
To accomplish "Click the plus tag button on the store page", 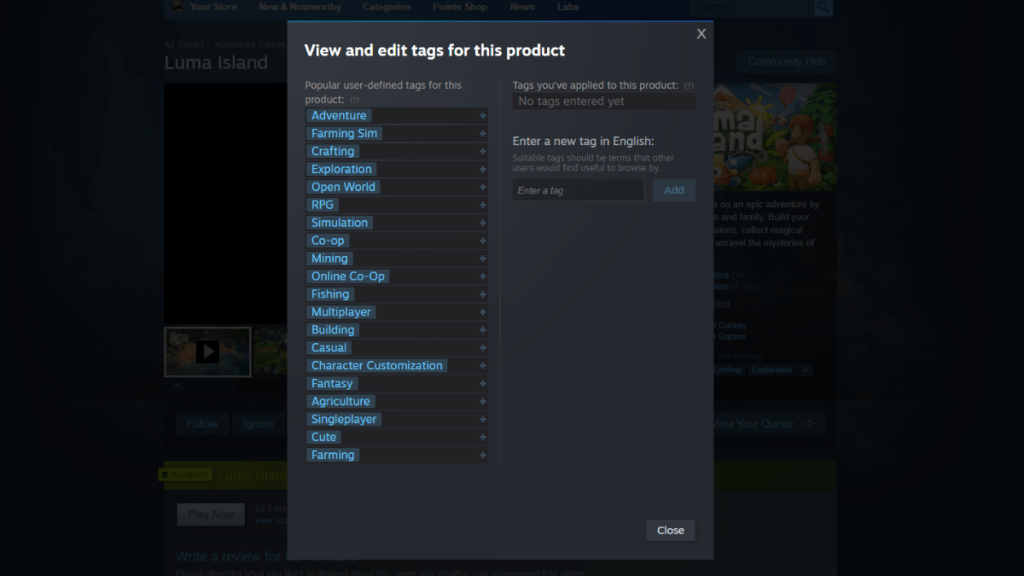I will point(805,370).
